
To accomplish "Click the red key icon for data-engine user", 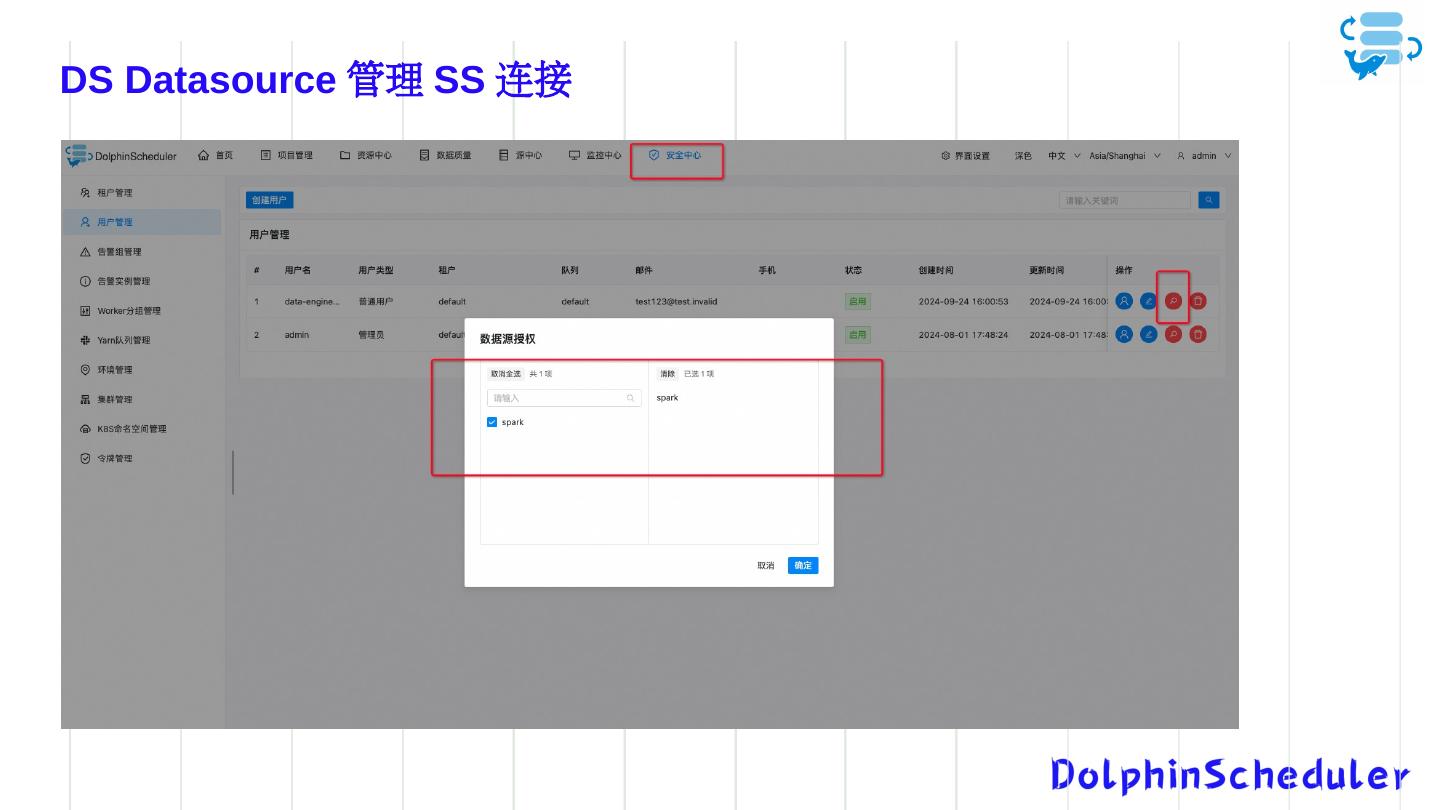I will (x=1173, y=301).
